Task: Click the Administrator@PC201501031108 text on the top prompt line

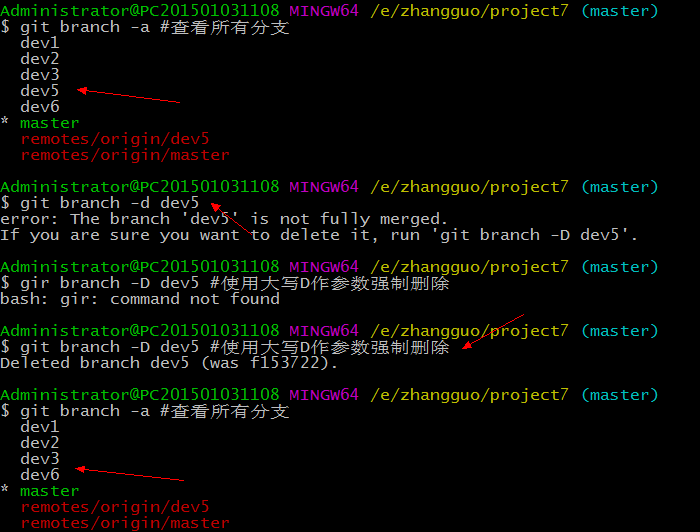Action: click(140, 11)
